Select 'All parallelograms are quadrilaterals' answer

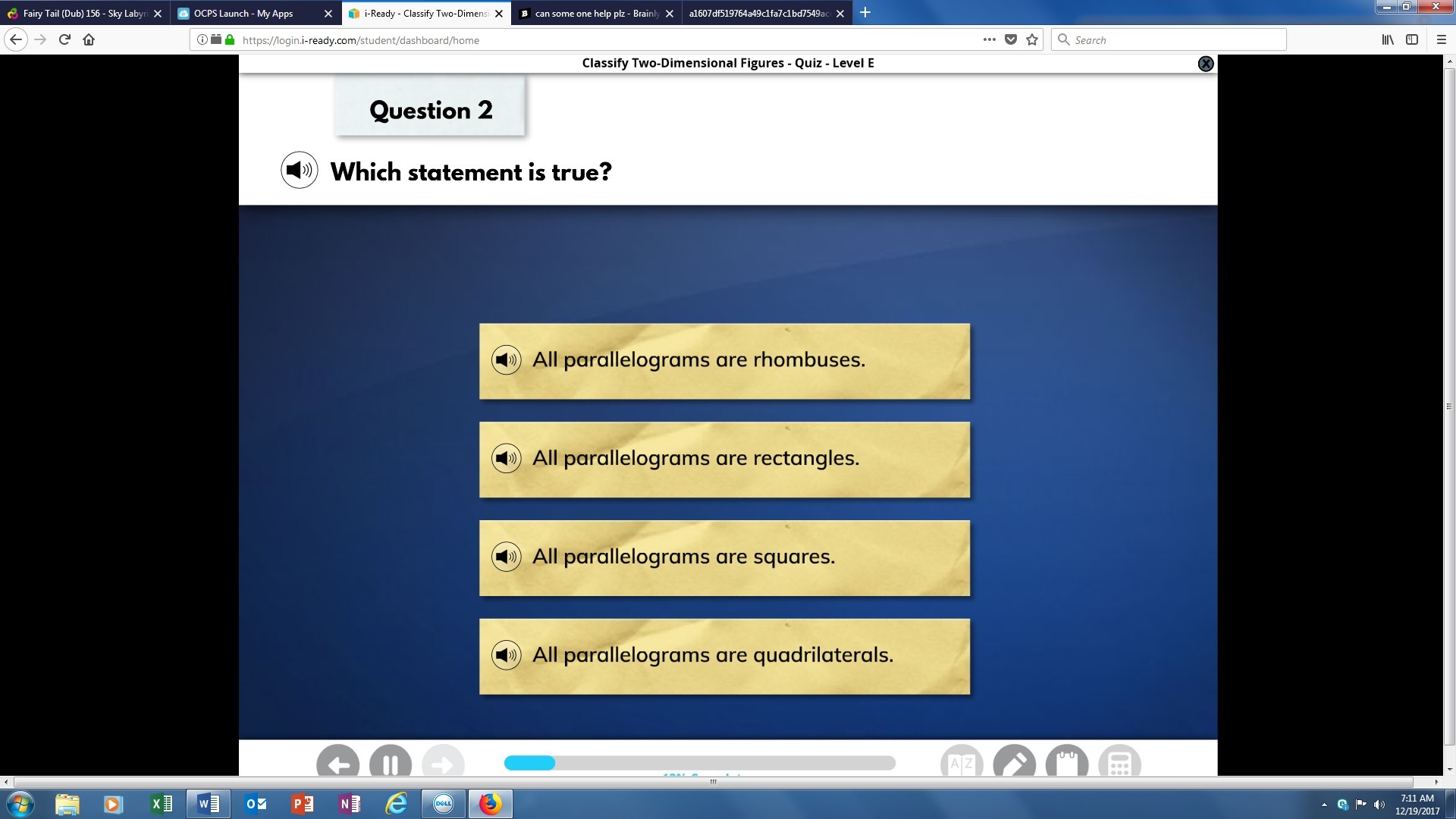724,656
